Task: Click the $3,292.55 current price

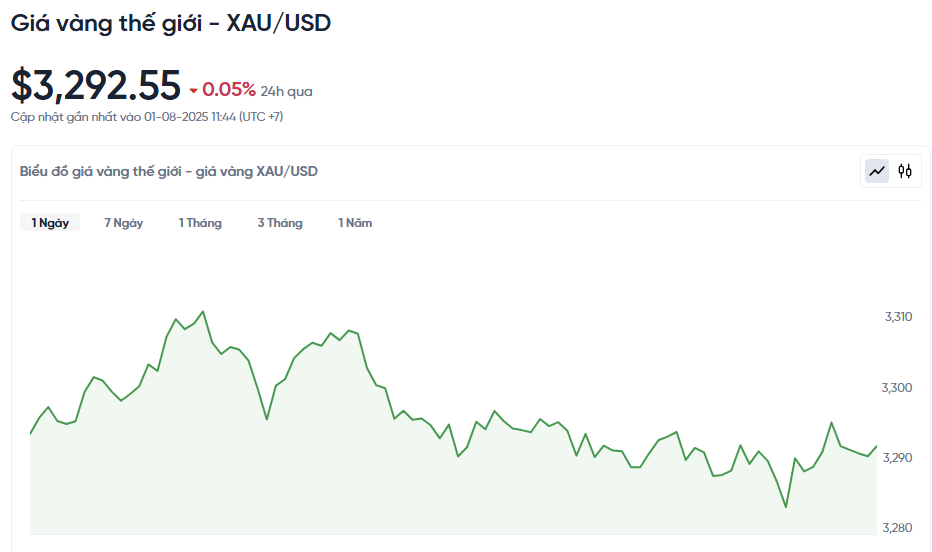Action: tap(96, 86)
